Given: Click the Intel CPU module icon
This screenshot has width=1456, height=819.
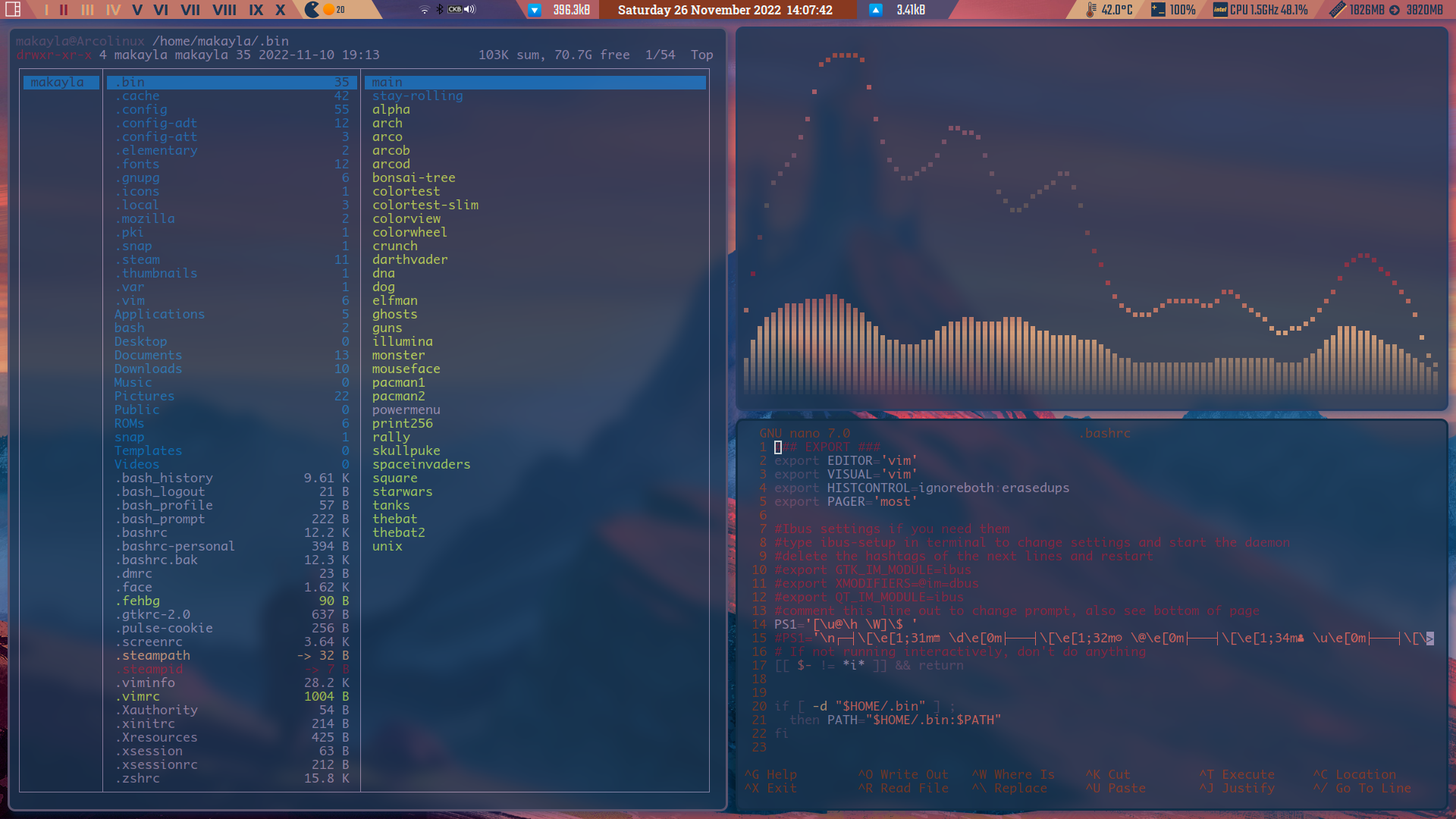Looking at the screenshot, I should click(x=1219, y=11).
